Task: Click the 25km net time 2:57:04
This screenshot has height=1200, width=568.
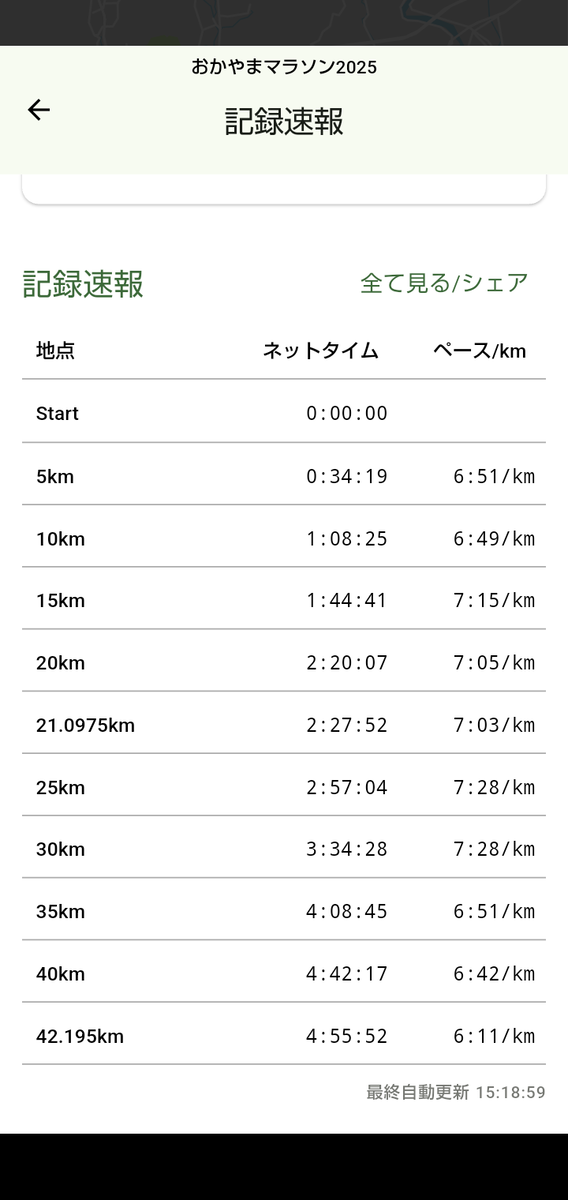Action: 347,787
